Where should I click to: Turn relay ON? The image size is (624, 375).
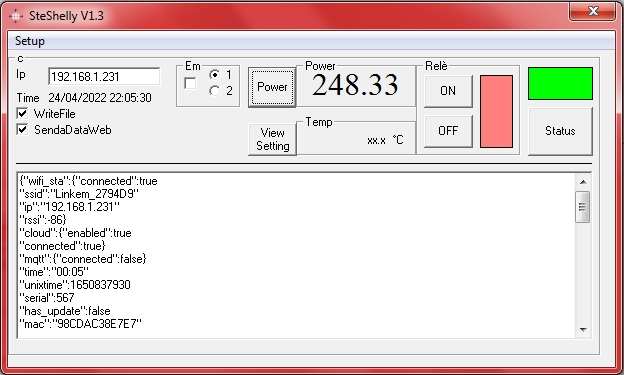tap(448, 91)
